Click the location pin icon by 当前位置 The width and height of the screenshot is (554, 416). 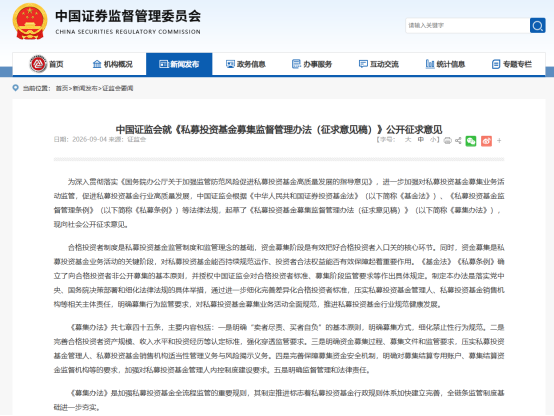pos(16,88)
